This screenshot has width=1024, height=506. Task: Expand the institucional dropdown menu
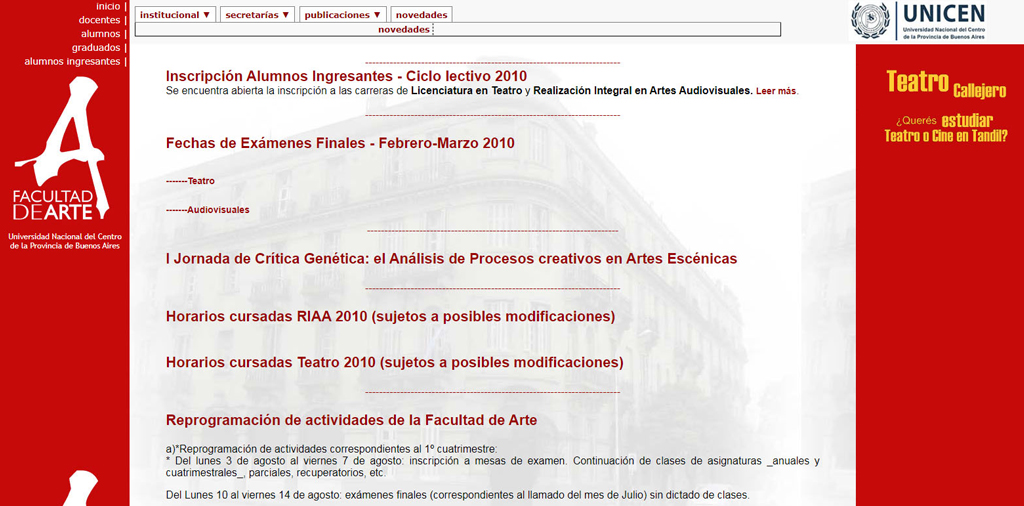click(176, 14)
